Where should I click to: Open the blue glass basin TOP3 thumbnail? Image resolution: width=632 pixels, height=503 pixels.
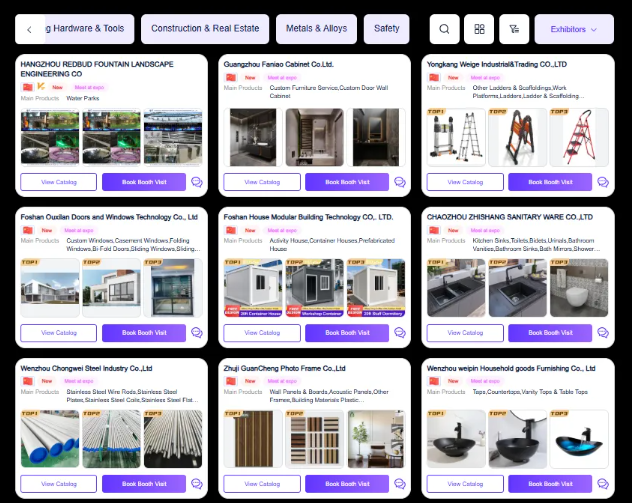click(x=579, y=439)
